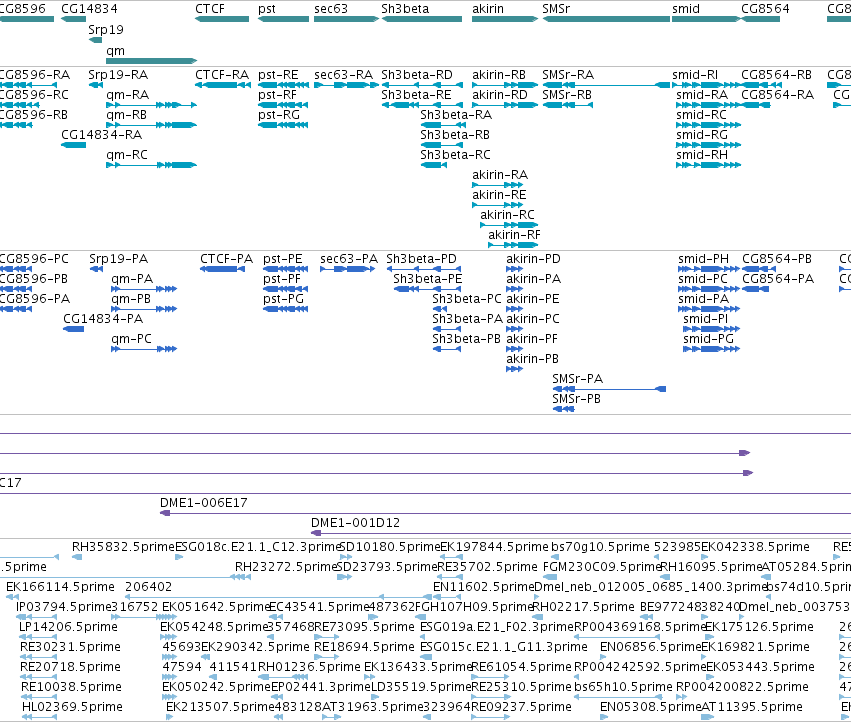Click protein Srp19-PA
Screen dimensions: 851x722
pyautogui.click(x=97, y=269)
